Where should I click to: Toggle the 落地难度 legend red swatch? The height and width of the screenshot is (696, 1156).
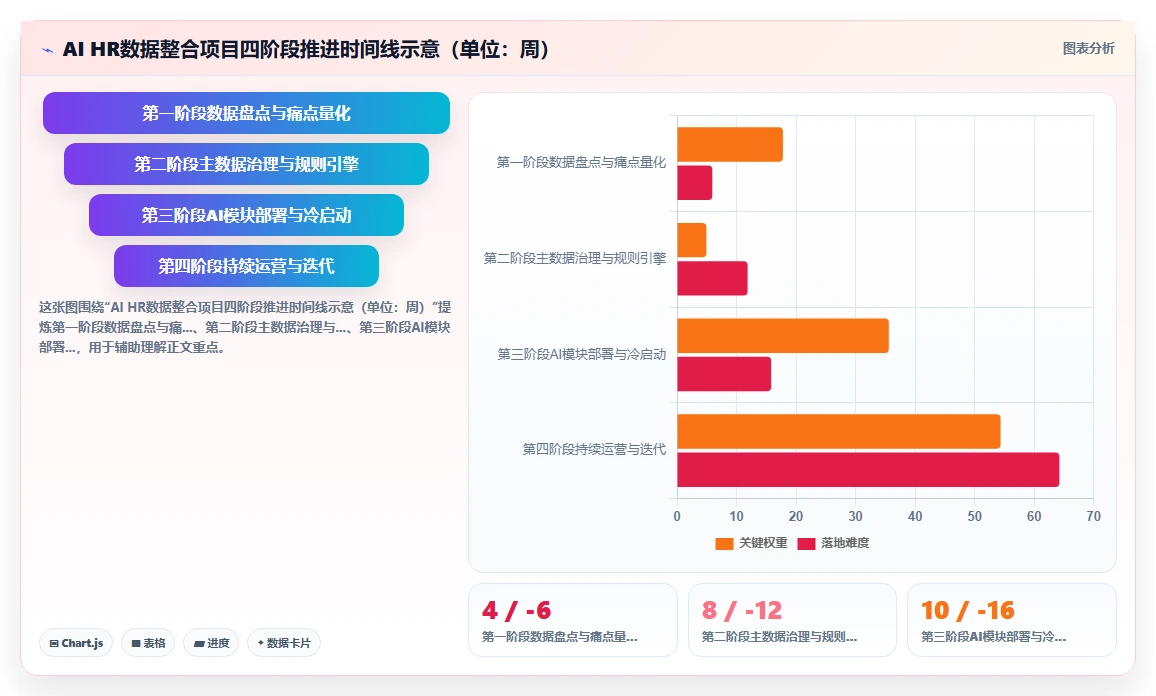pos(807,543)
